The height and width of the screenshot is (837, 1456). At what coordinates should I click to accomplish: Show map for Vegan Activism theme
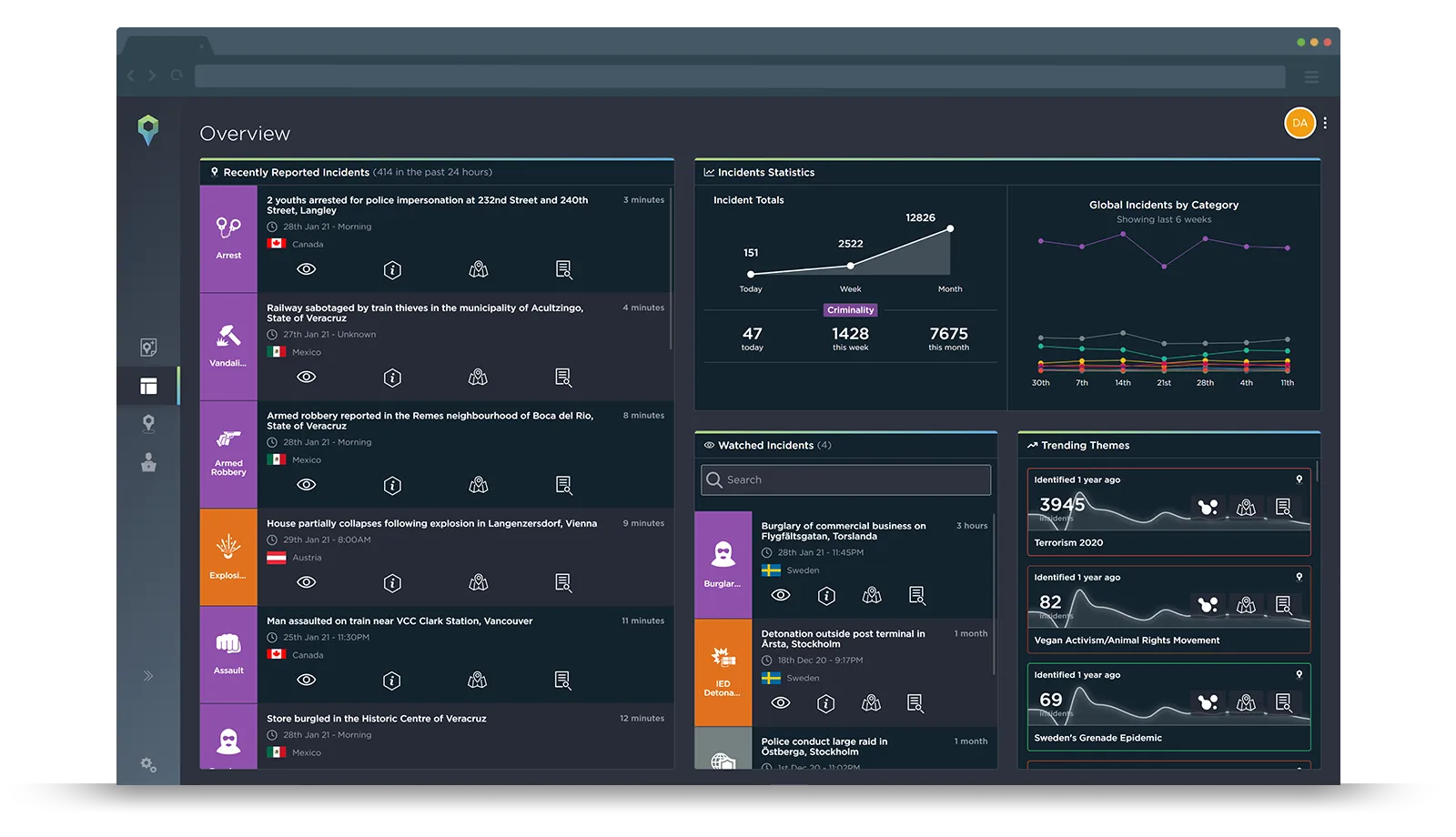(x=1247, y=604)
